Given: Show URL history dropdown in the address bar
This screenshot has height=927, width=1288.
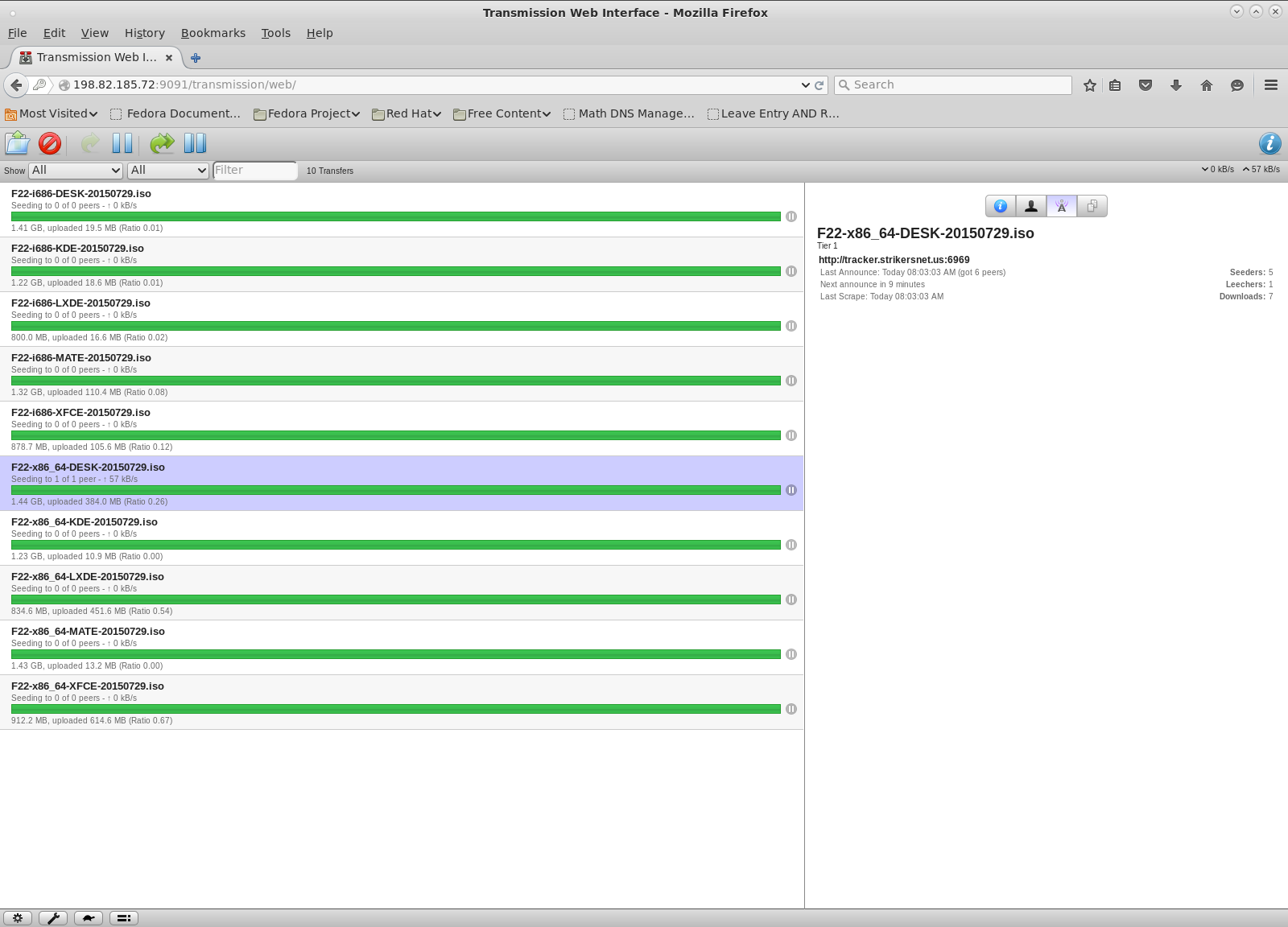Looking at the screenshot, I should click(805, 85).
